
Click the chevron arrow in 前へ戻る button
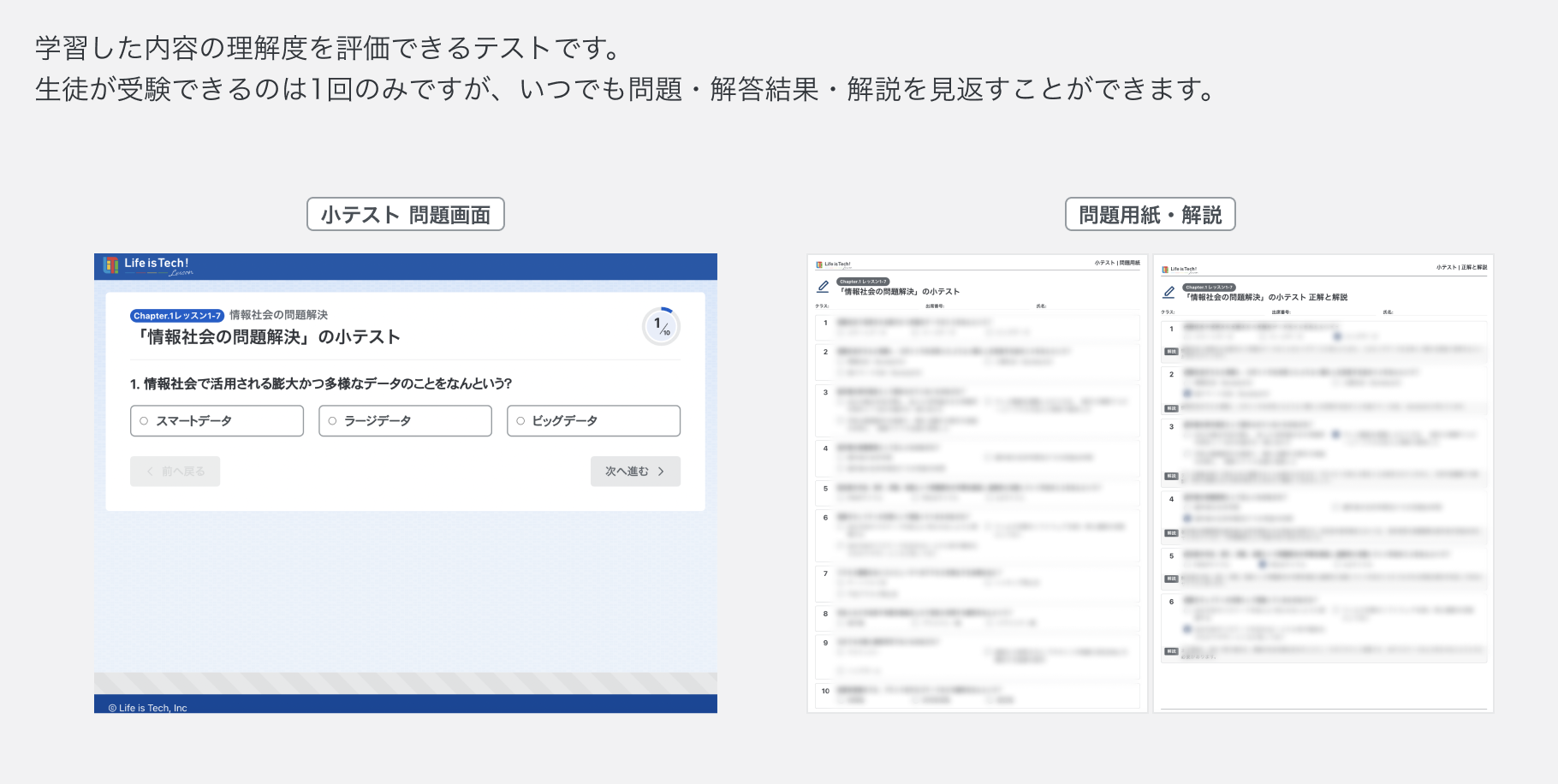(x=151, y=472)
